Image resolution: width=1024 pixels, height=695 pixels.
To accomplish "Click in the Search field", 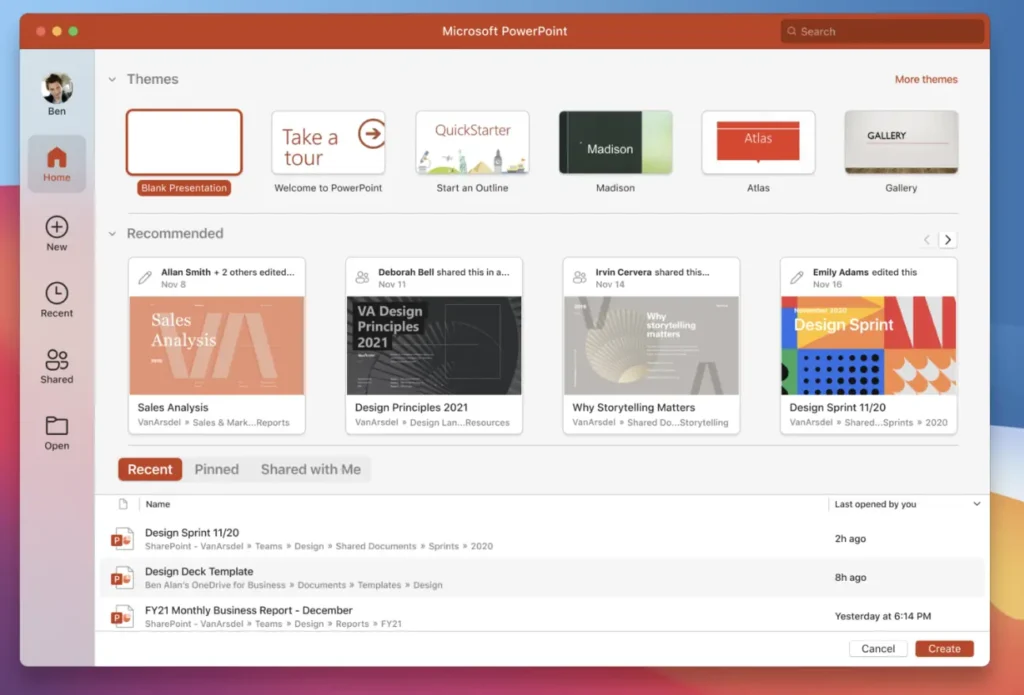I will tap(882, 31).
